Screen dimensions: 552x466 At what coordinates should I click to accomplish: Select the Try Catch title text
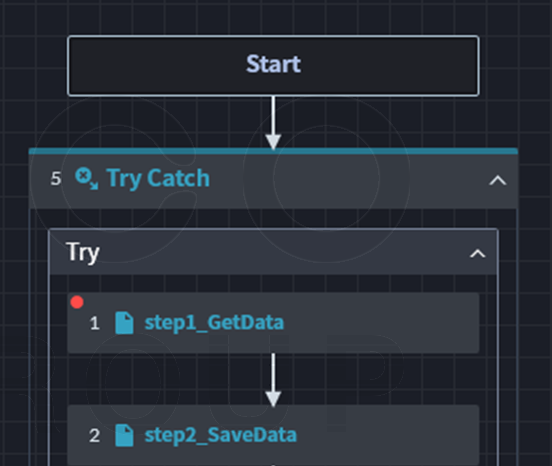pyautogui.click(x=158, y=178)
